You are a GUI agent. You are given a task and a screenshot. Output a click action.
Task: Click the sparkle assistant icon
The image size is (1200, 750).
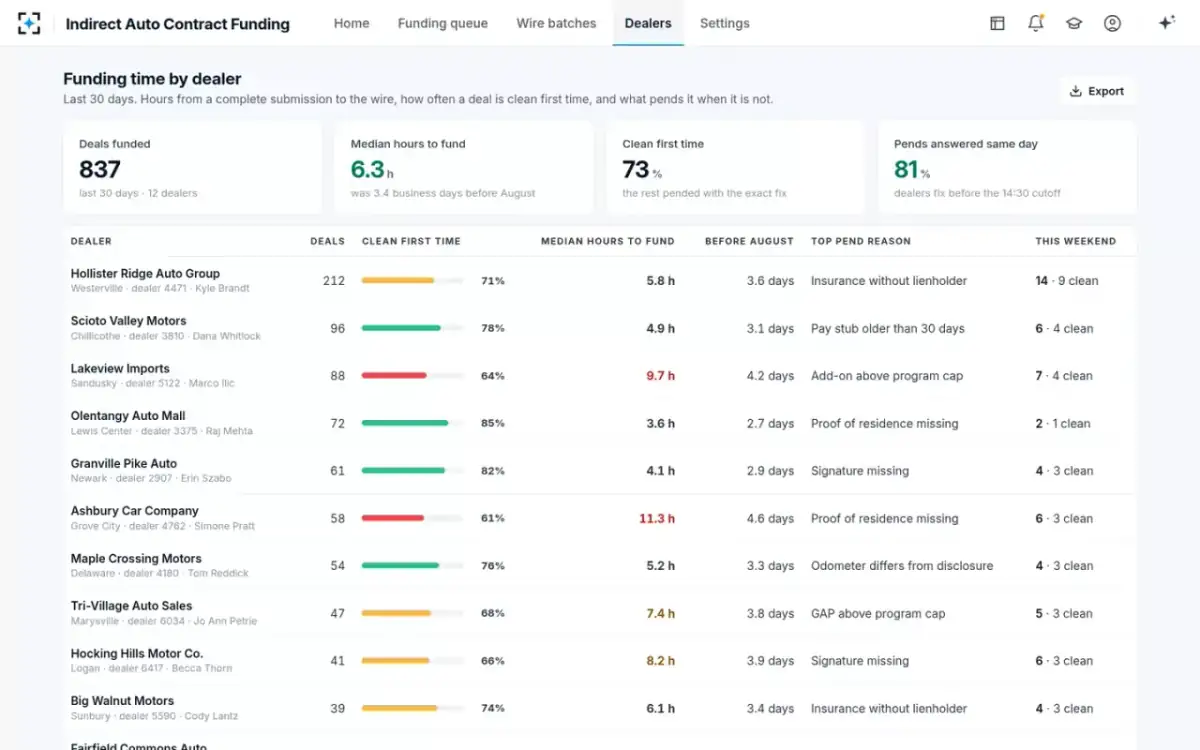pos(1166,23)
